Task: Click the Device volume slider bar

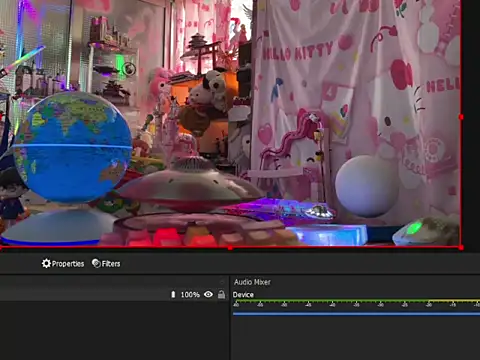Action: coord(356,314)
